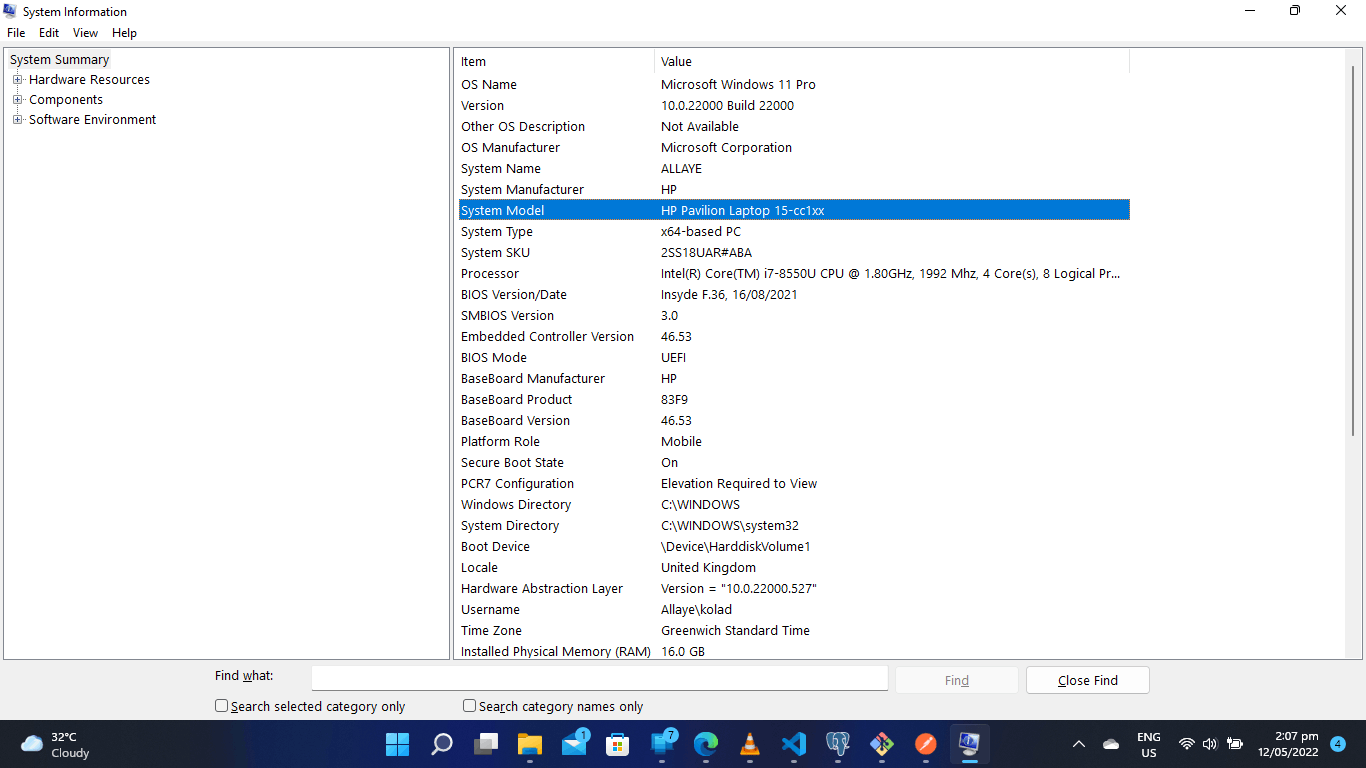
Task: Click System Information taskbar icon
Action: click(969, 744)
